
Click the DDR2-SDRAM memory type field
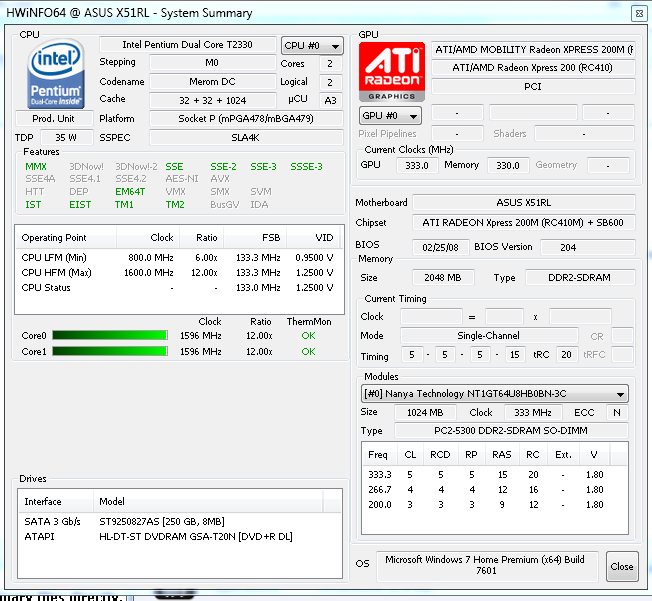click(x=580, y=277)
